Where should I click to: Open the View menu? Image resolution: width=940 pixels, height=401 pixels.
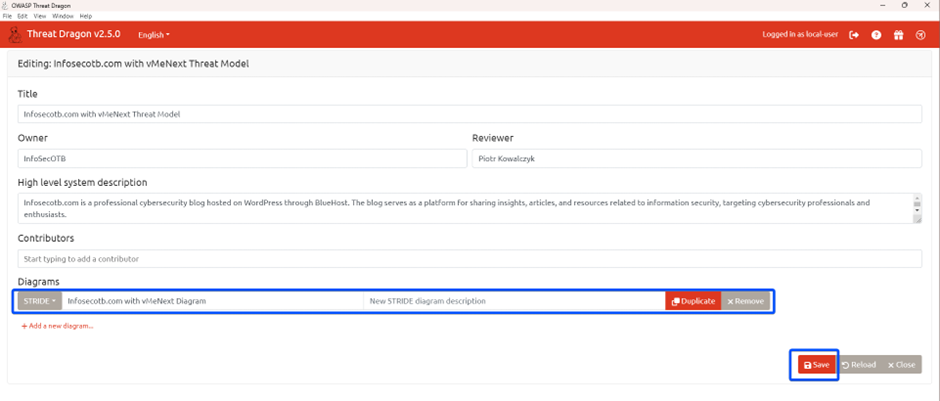(x=38, y=16)
